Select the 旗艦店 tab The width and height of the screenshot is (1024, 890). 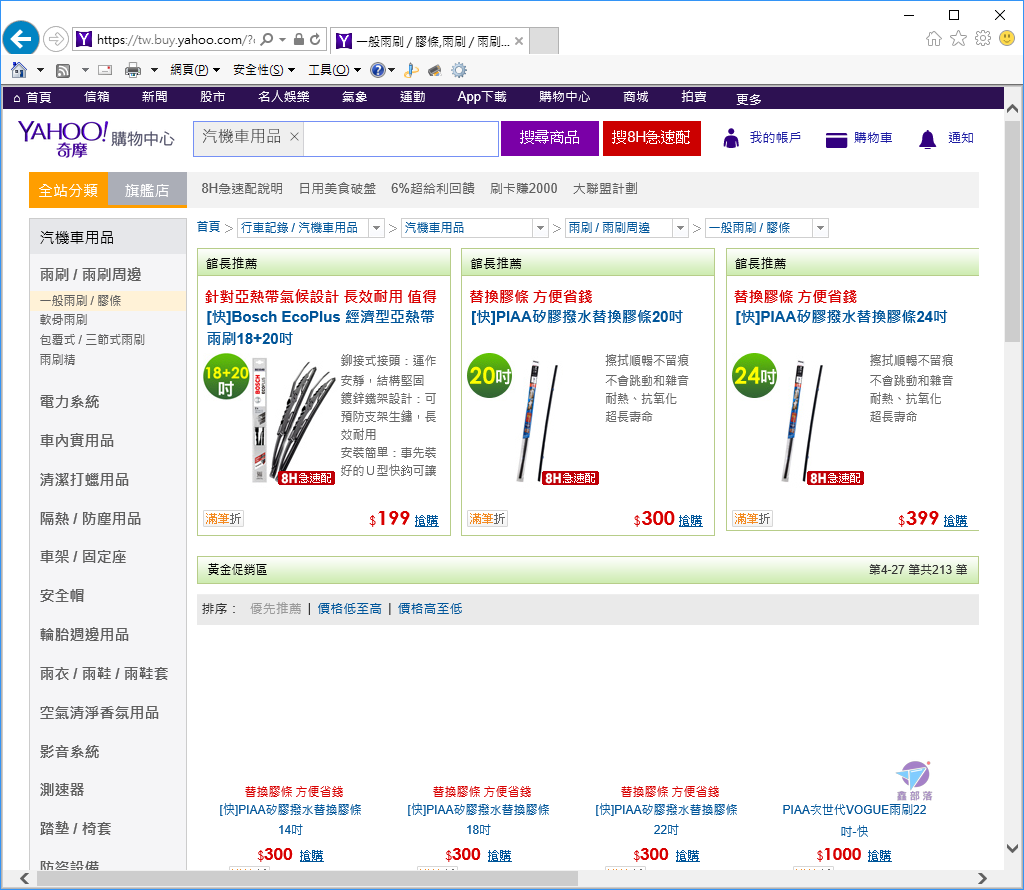[147, 190]
